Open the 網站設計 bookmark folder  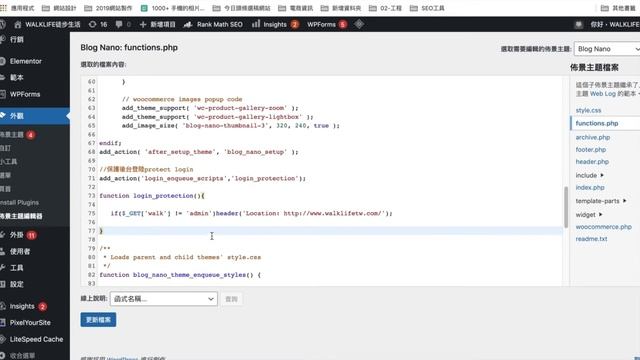[x=60, y=8]
